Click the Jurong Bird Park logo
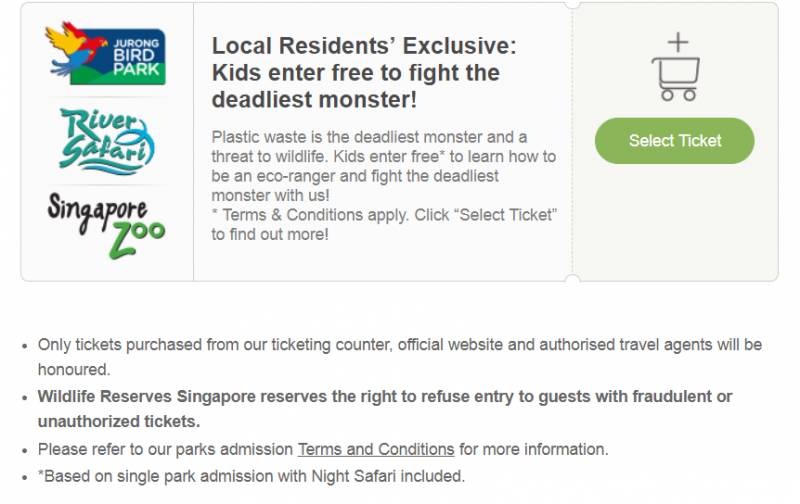800x504 pixels. click(105, 53)
